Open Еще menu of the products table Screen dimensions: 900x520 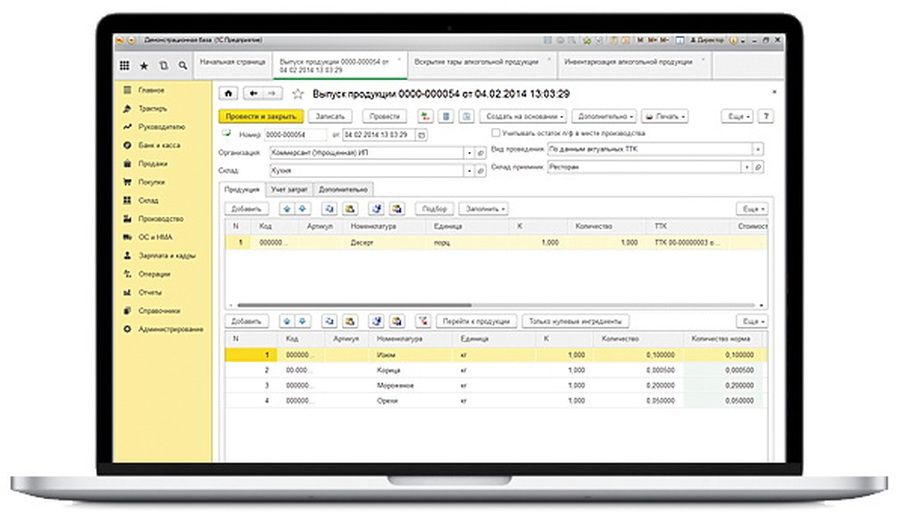752,209
